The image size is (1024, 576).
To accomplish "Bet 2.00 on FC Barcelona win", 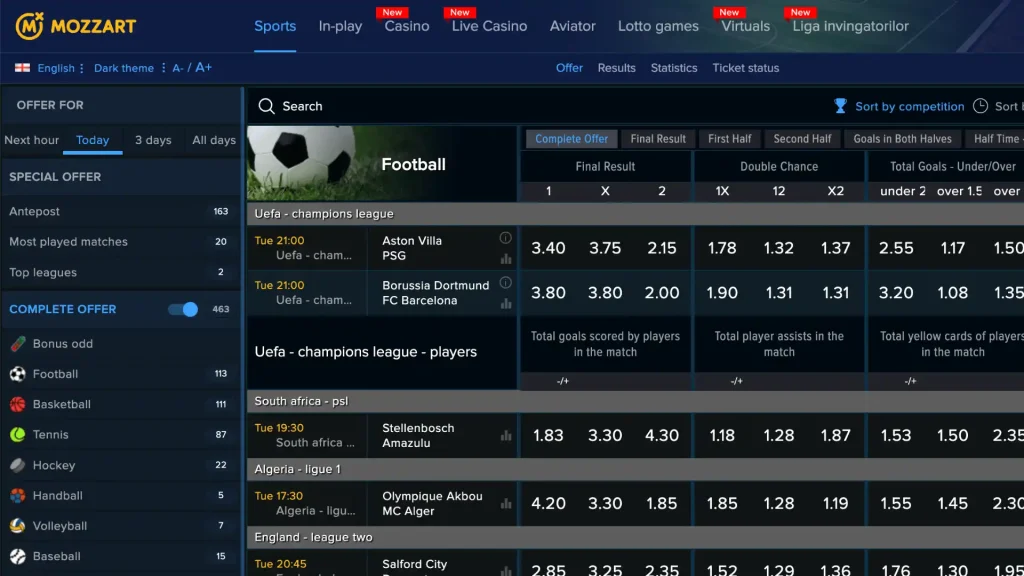I will coord(662,293).
